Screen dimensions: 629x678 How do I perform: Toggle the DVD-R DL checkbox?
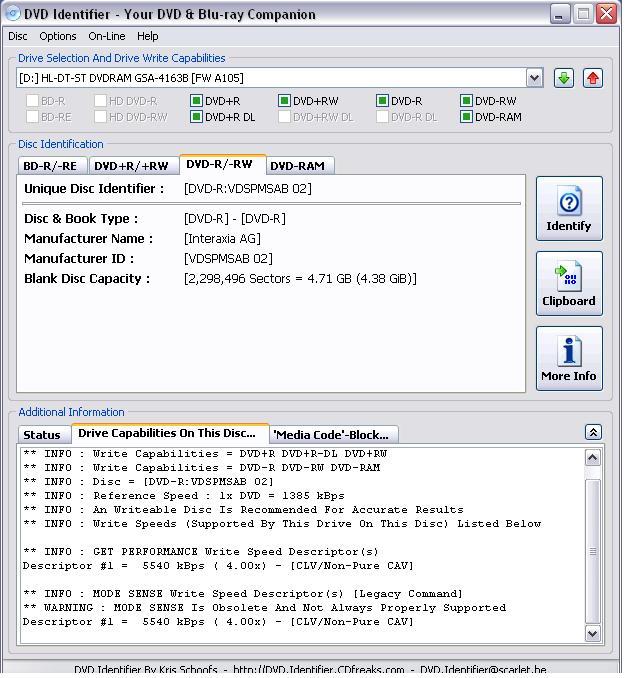[x=382, y=117]
